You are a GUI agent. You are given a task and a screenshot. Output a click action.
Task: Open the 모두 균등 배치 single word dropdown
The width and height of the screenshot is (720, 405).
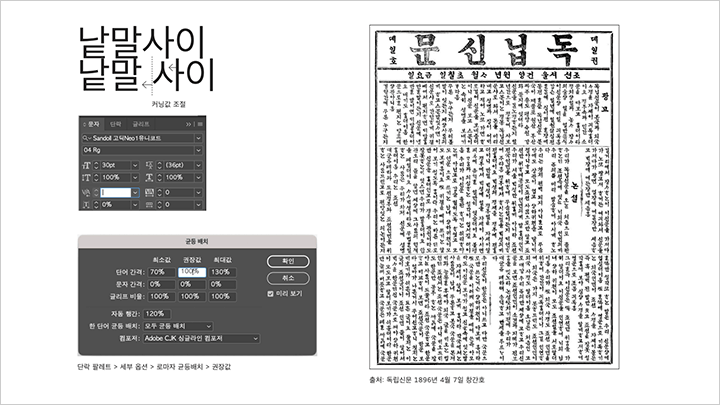[178, 326]
